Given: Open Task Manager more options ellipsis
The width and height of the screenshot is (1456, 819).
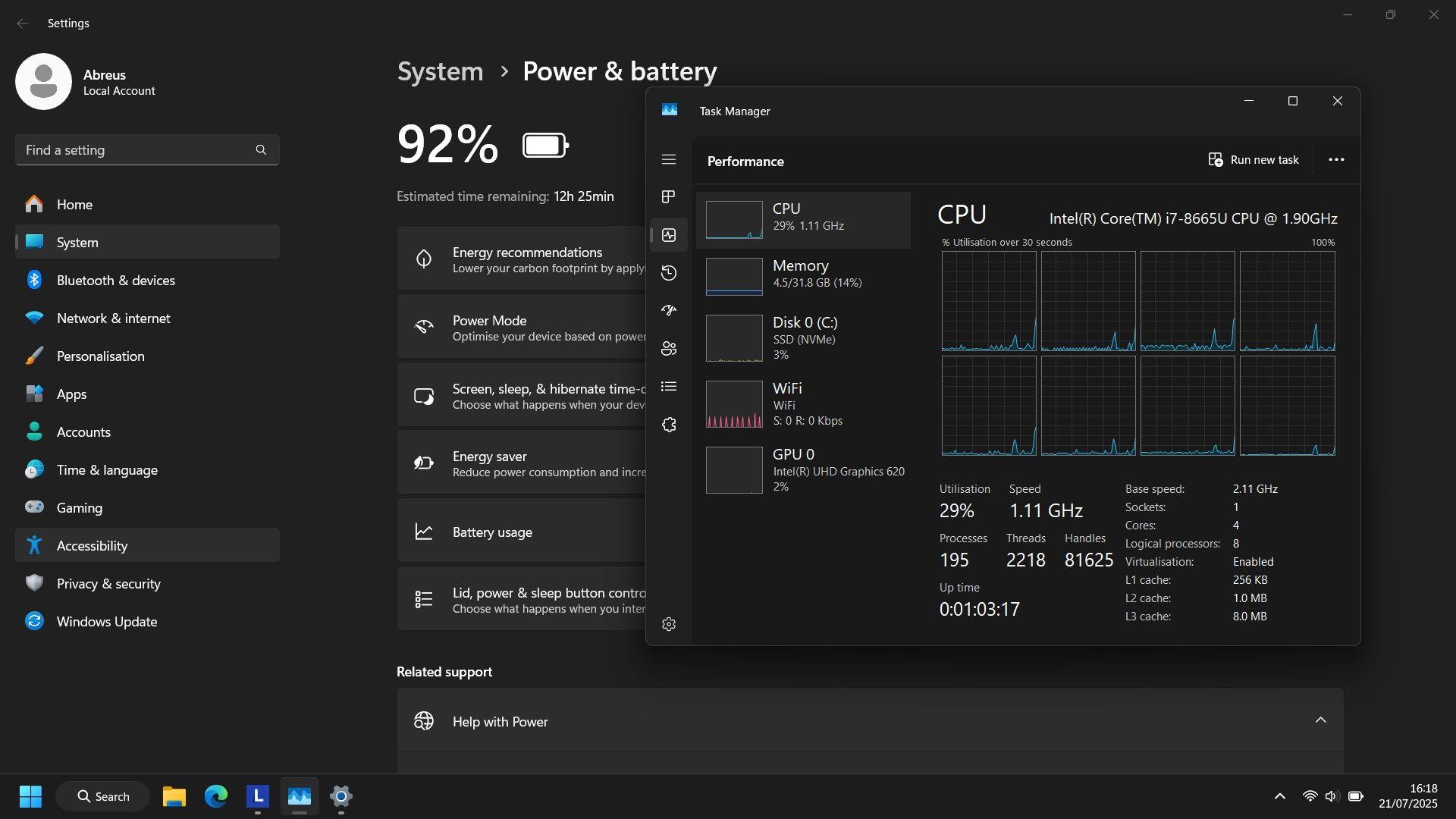Looking at the screenshot, I should (x=1336, y=160).
